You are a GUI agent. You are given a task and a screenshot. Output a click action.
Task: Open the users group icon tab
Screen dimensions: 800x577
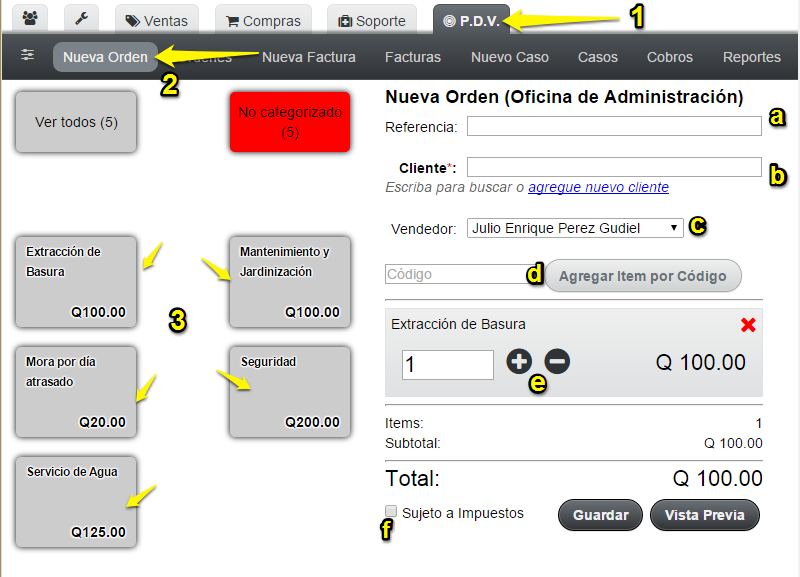point(30,19)
